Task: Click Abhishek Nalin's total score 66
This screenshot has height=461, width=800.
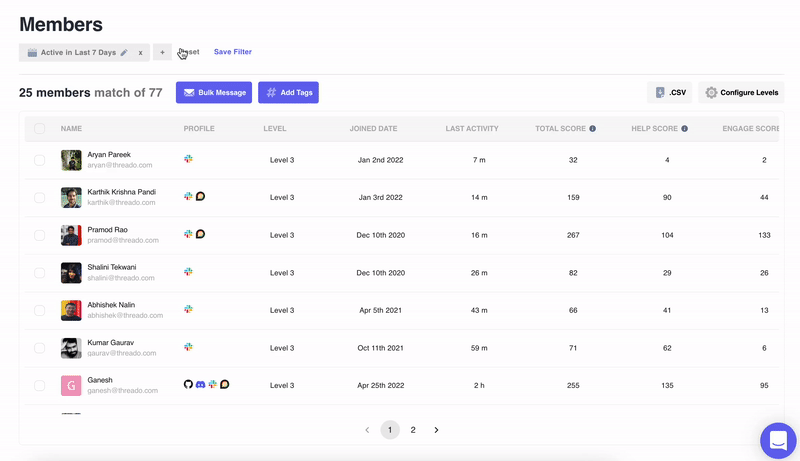Action: point(573,311)
